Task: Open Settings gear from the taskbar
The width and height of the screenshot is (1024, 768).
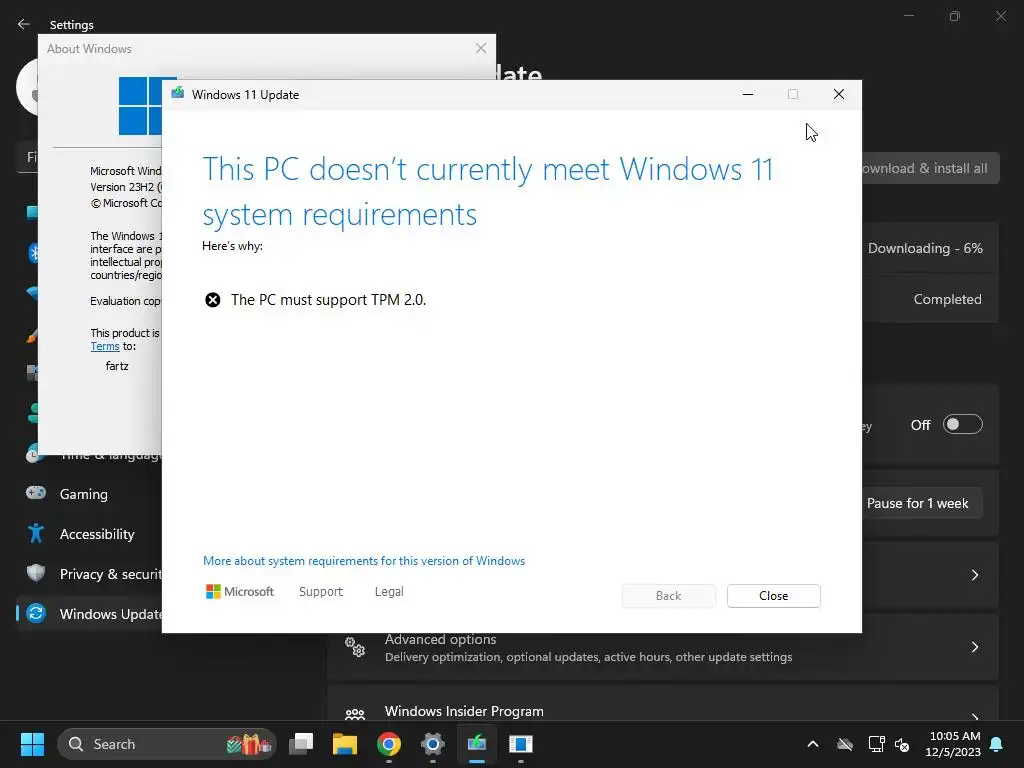Action: pyautogui.click(x=432, y=744)
